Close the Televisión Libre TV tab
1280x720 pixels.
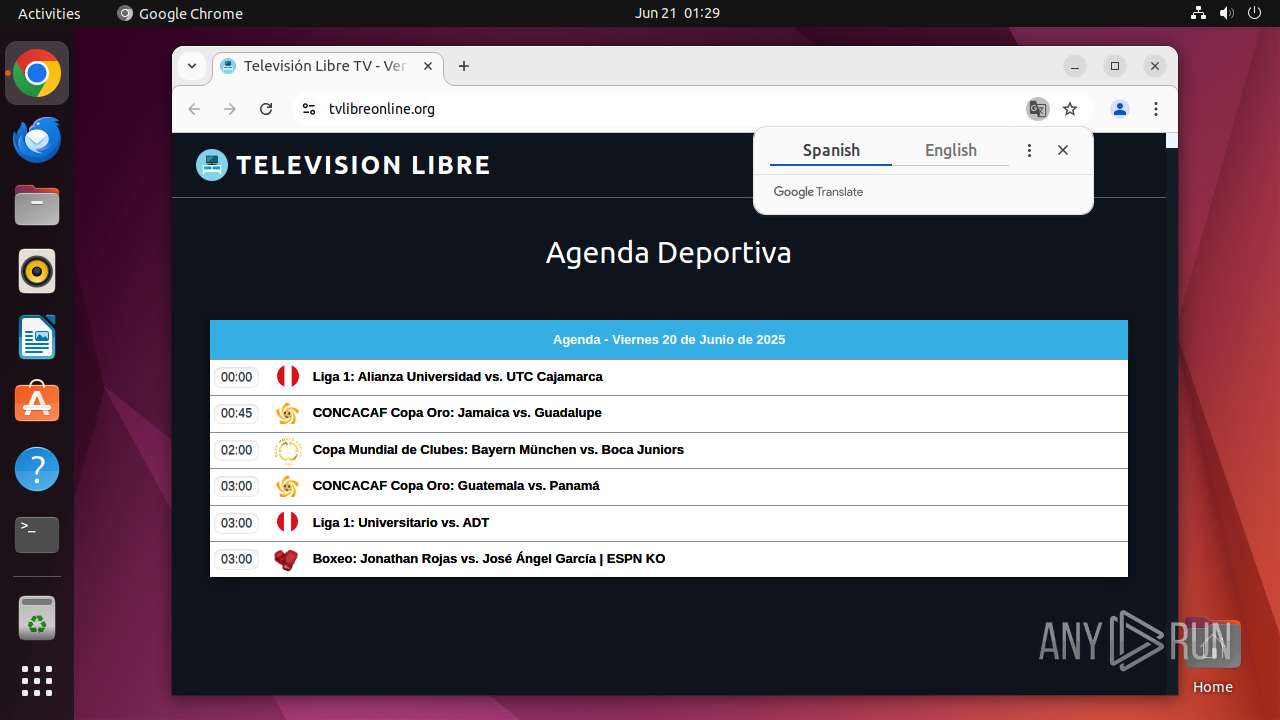point(428,66)
